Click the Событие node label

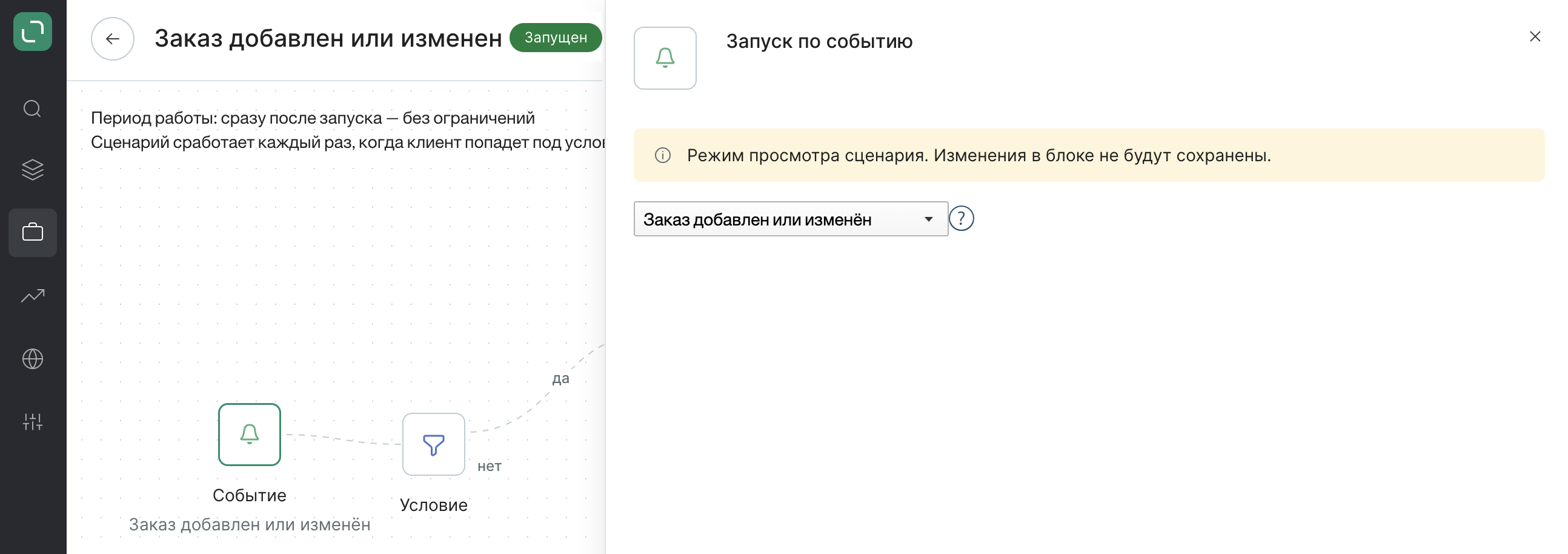[x=250, y=496]
